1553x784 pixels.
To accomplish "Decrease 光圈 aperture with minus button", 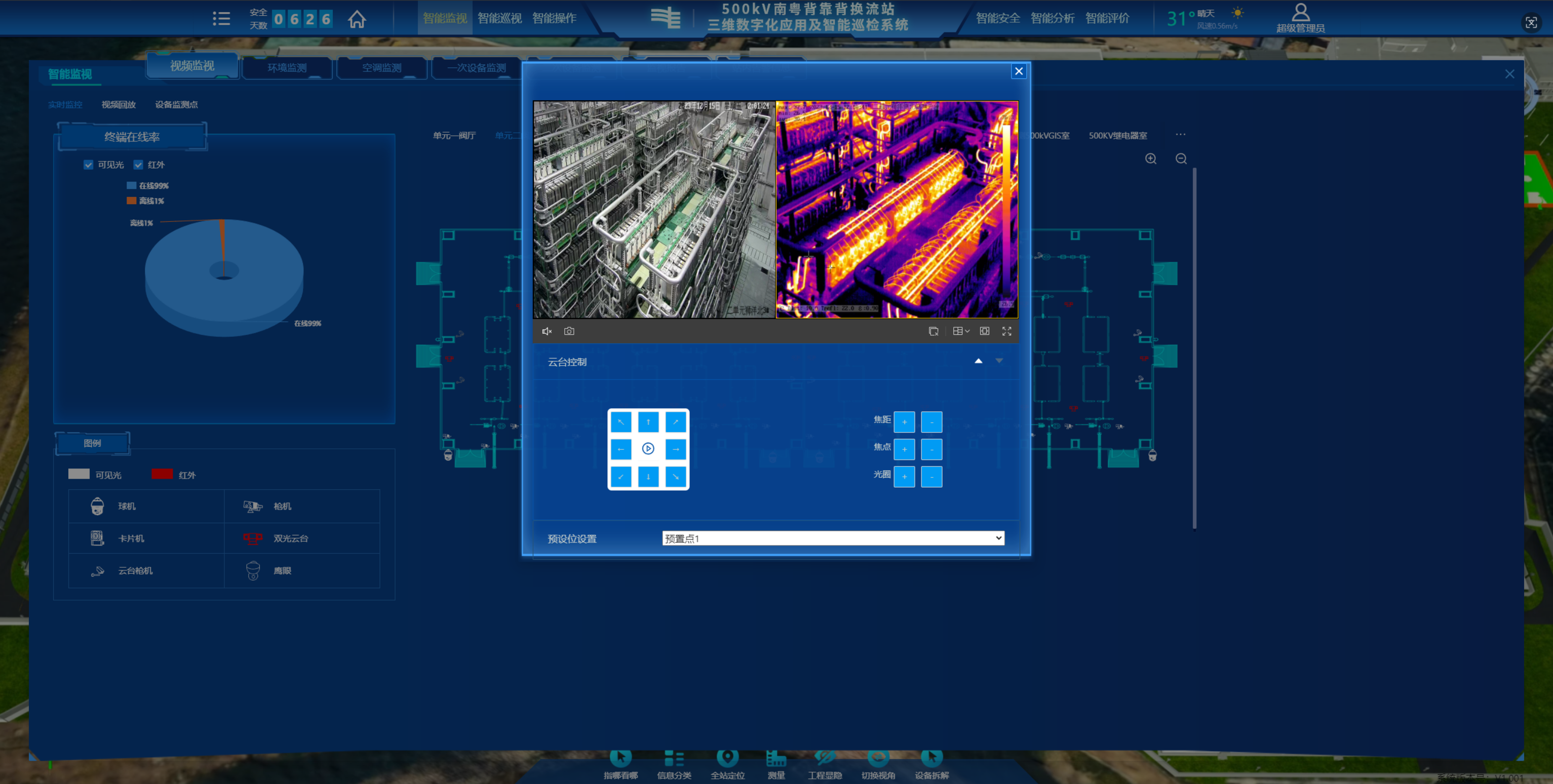I will coord(931,477).
